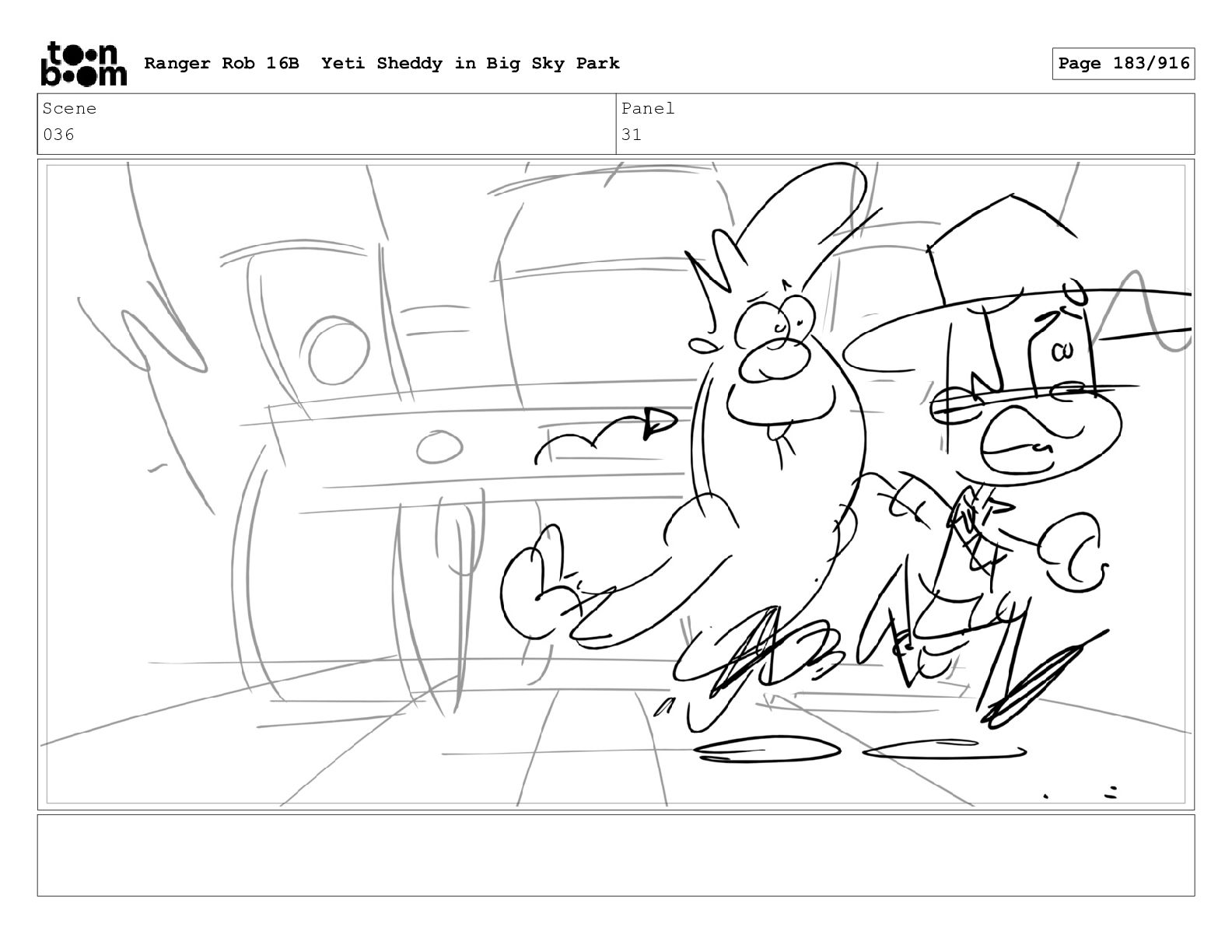Select the title 'Ranger Rob 16B Yeti Sheddy in Big Sky Park'

click(x=382, y=63)
